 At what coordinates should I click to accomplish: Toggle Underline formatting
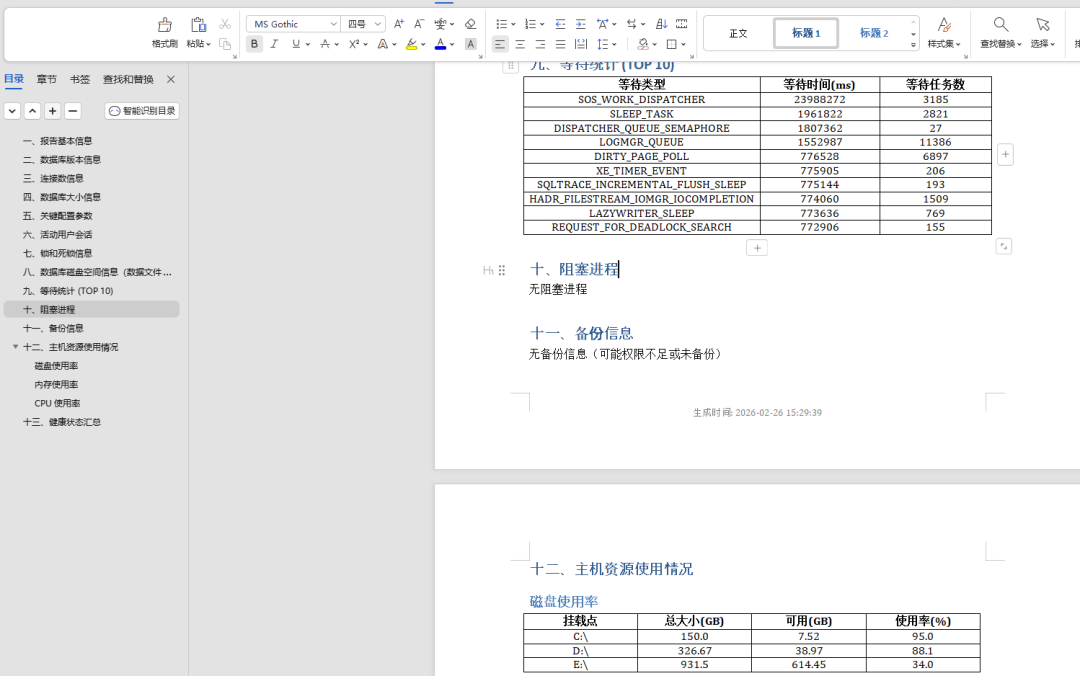pyautogui.click(x=295, y=44)
